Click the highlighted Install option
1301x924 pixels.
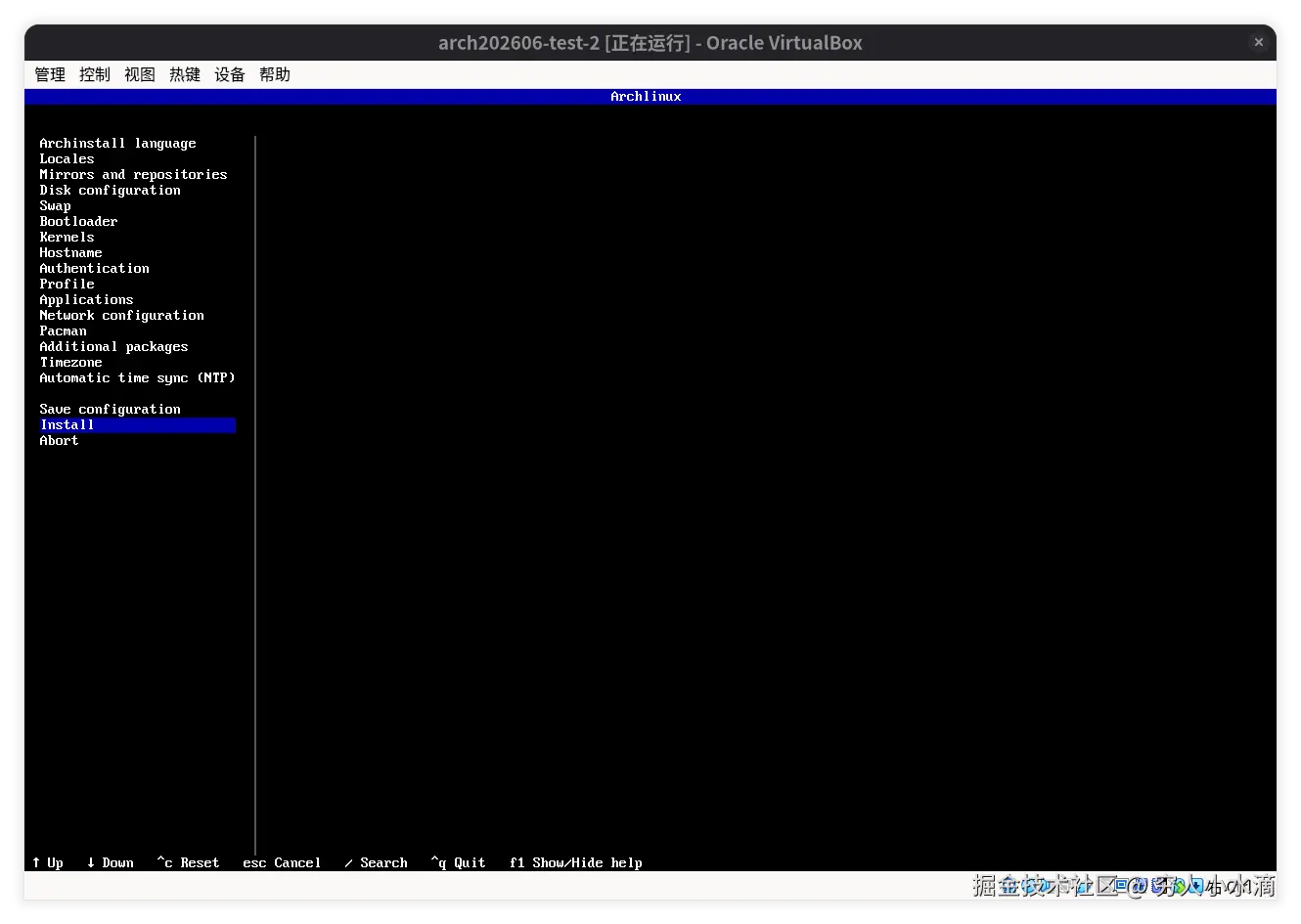point(137,425)
